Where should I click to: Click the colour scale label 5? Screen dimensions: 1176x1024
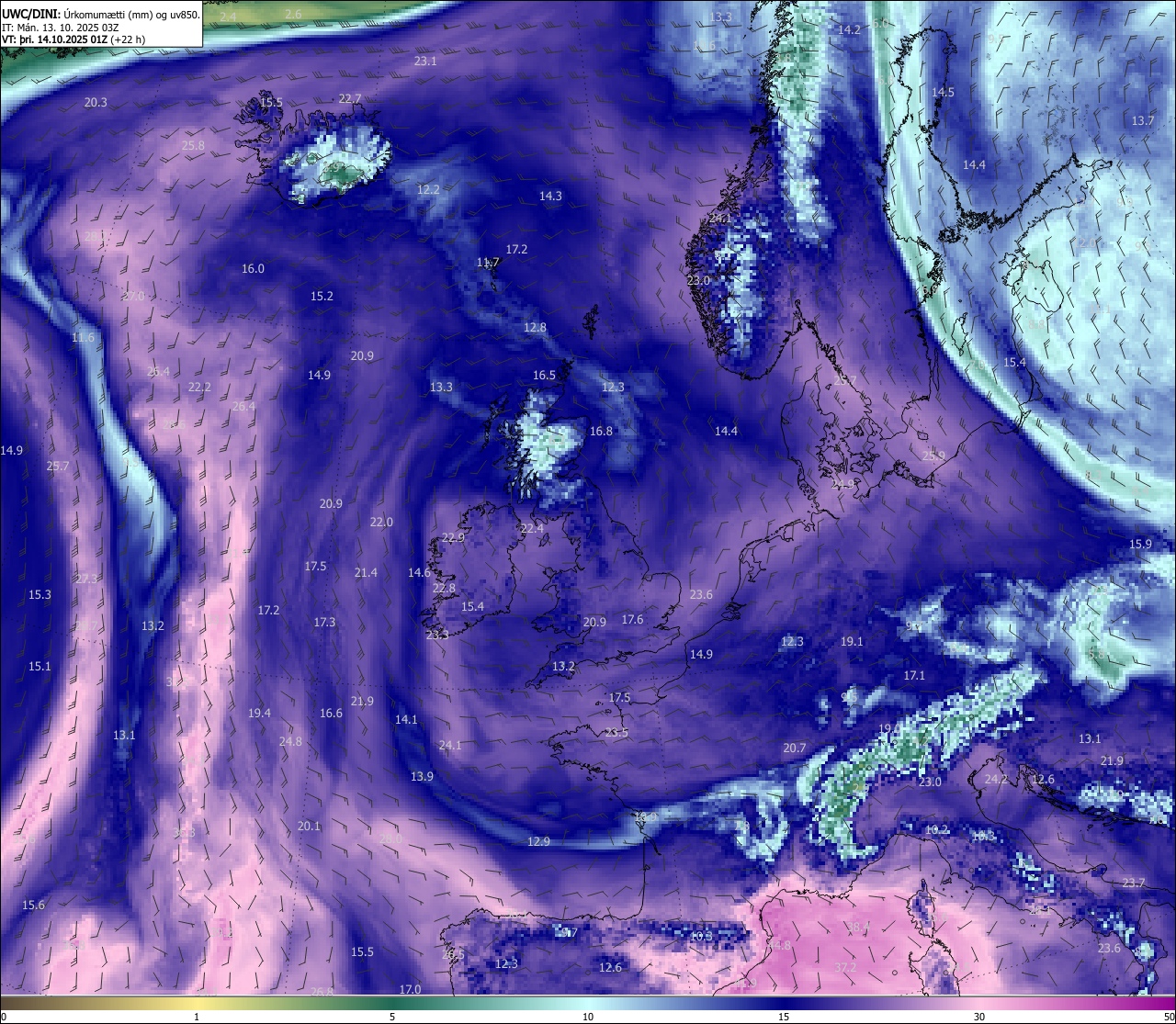tap(392, 1017)
